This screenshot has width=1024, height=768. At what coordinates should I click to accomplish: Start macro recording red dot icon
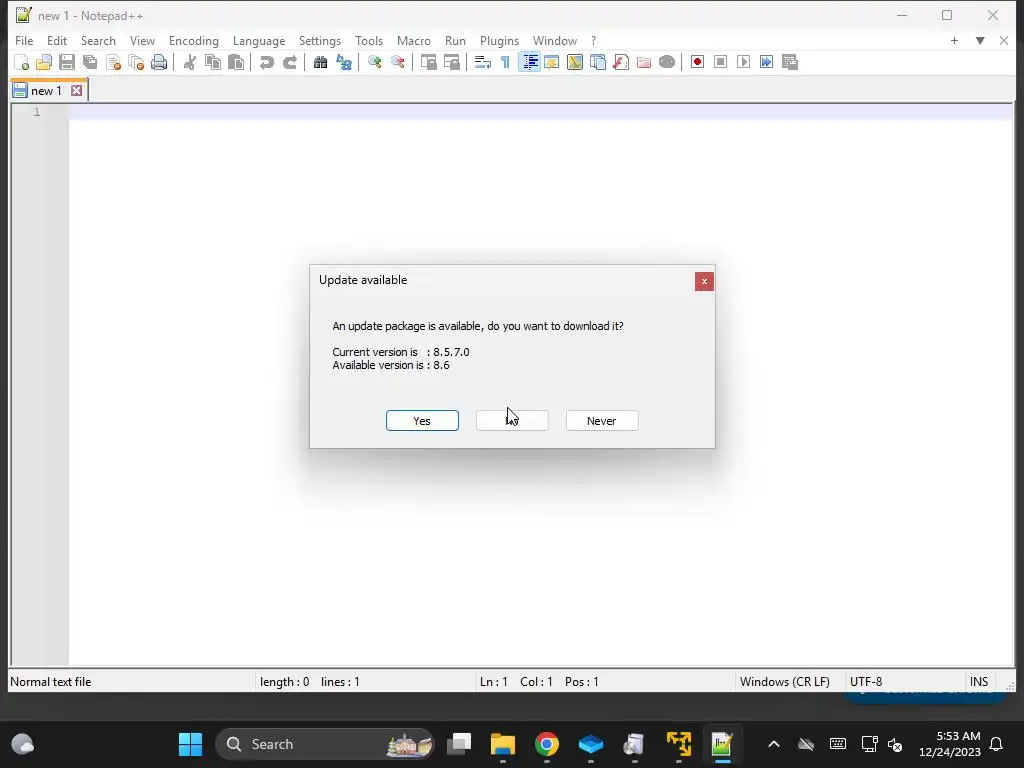click(697, 62)
